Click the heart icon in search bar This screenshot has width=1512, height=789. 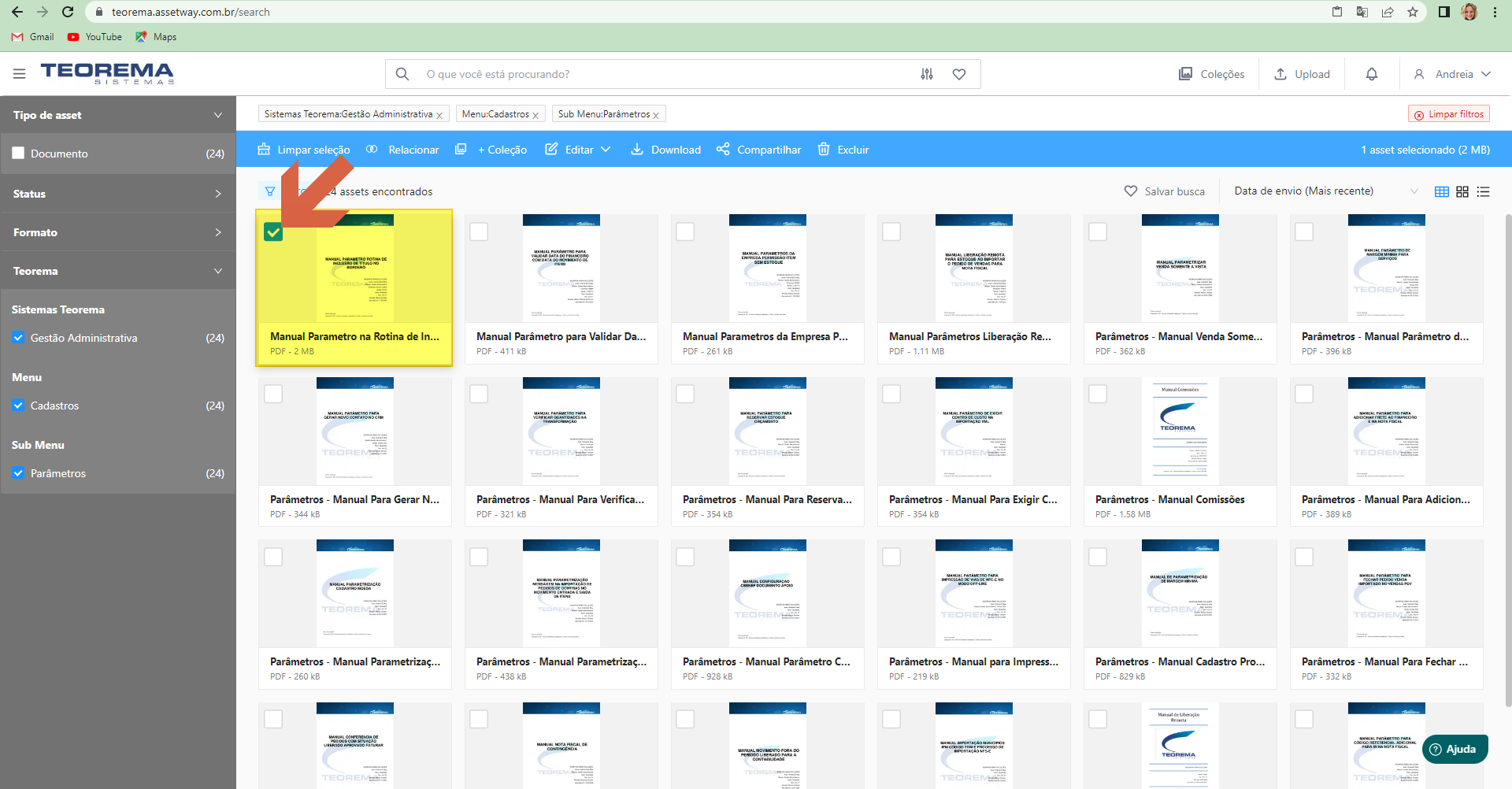(959, 74)
